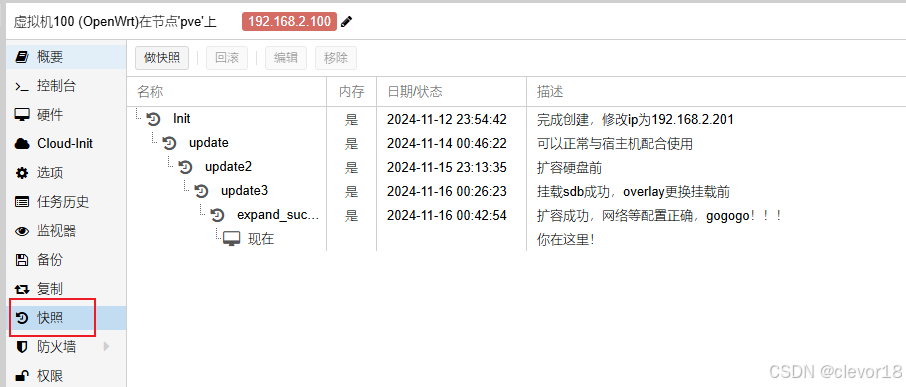
Task: Click the monitor icon beside 硬件
Action: click(22, 115)
